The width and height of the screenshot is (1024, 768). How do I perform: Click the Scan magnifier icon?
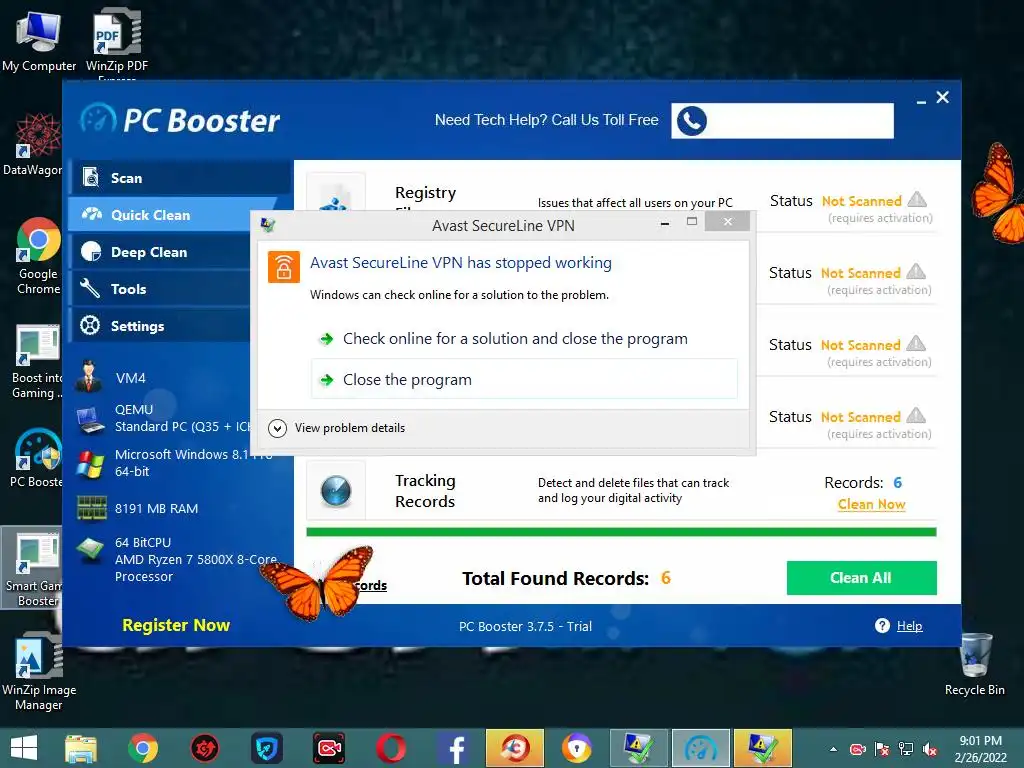click(91, 177)
